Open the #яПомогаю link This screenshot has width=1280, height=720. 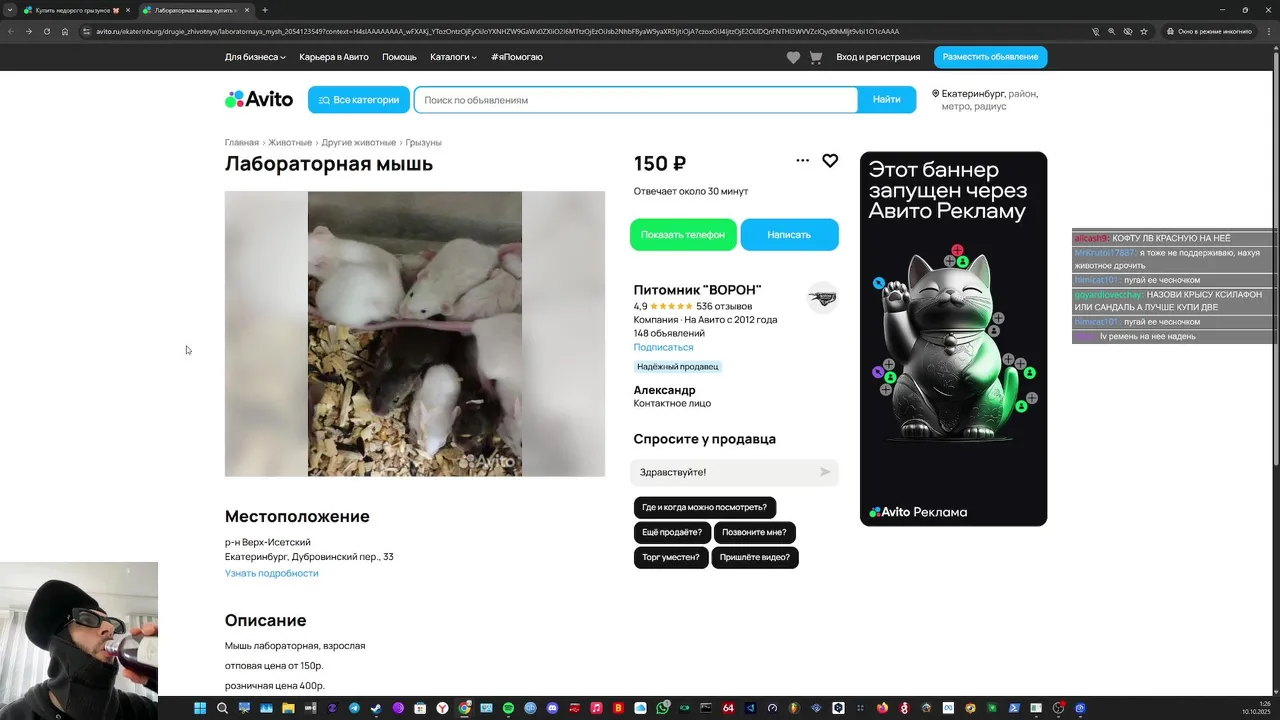pyautogui.click(x=517, y=57)
